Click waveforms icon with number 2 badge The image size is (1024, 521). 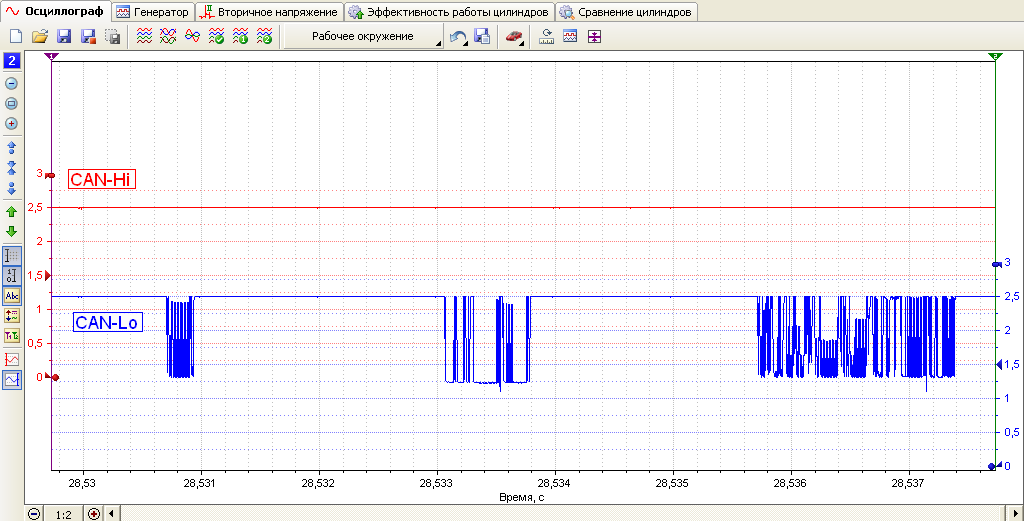click(264, 37)
